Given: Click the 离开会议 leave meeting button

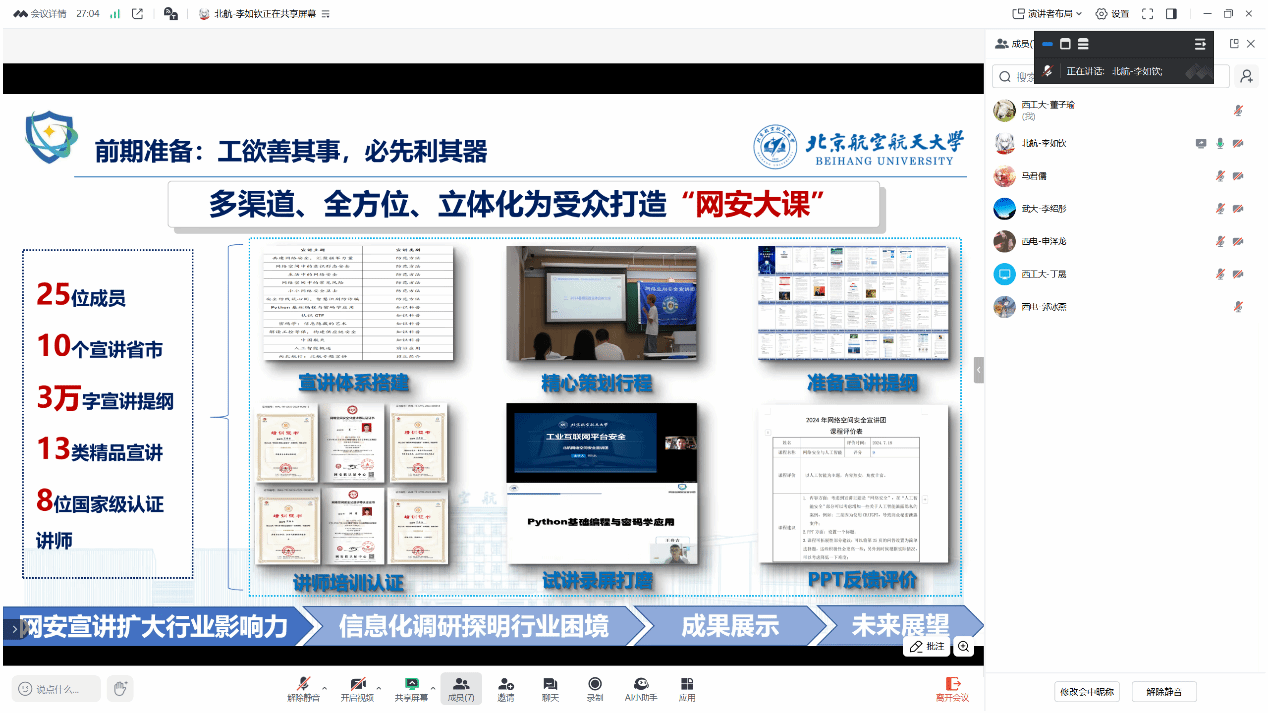Looking at the screenshot, I should (x=952, y=688).
